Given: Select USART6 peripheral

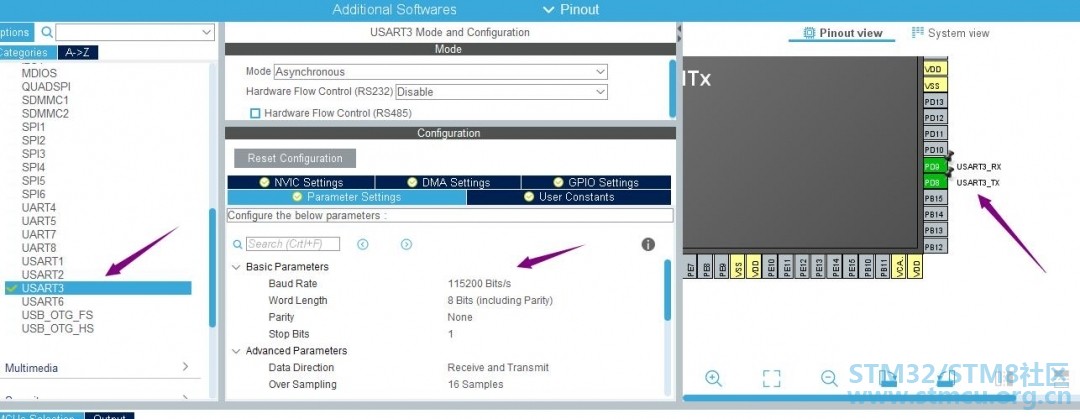Looking at the screenshot, I should point(42,302).
